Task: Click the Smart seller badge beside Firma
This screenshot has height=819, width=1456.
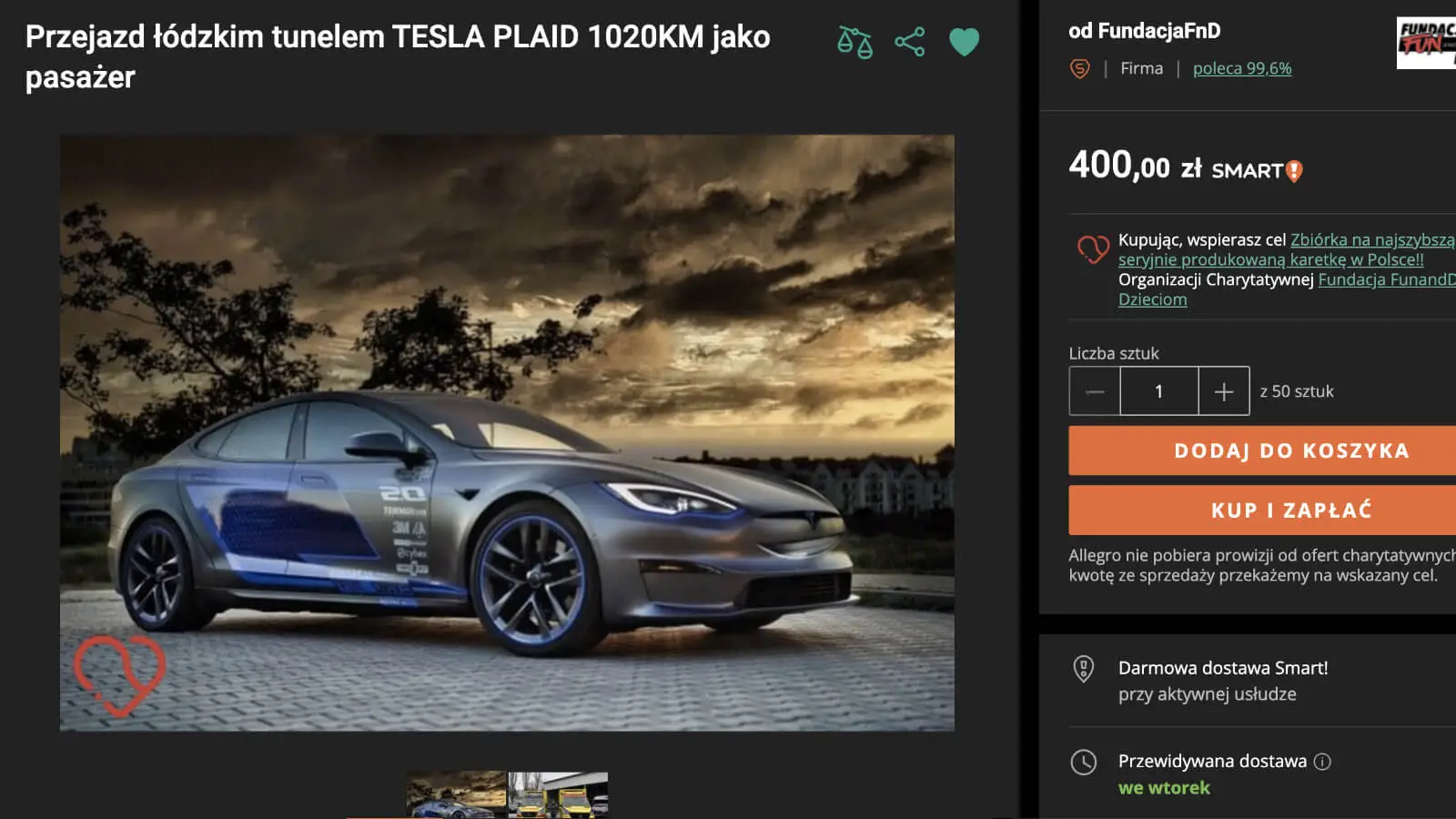Action: (x=1079, y=69)
